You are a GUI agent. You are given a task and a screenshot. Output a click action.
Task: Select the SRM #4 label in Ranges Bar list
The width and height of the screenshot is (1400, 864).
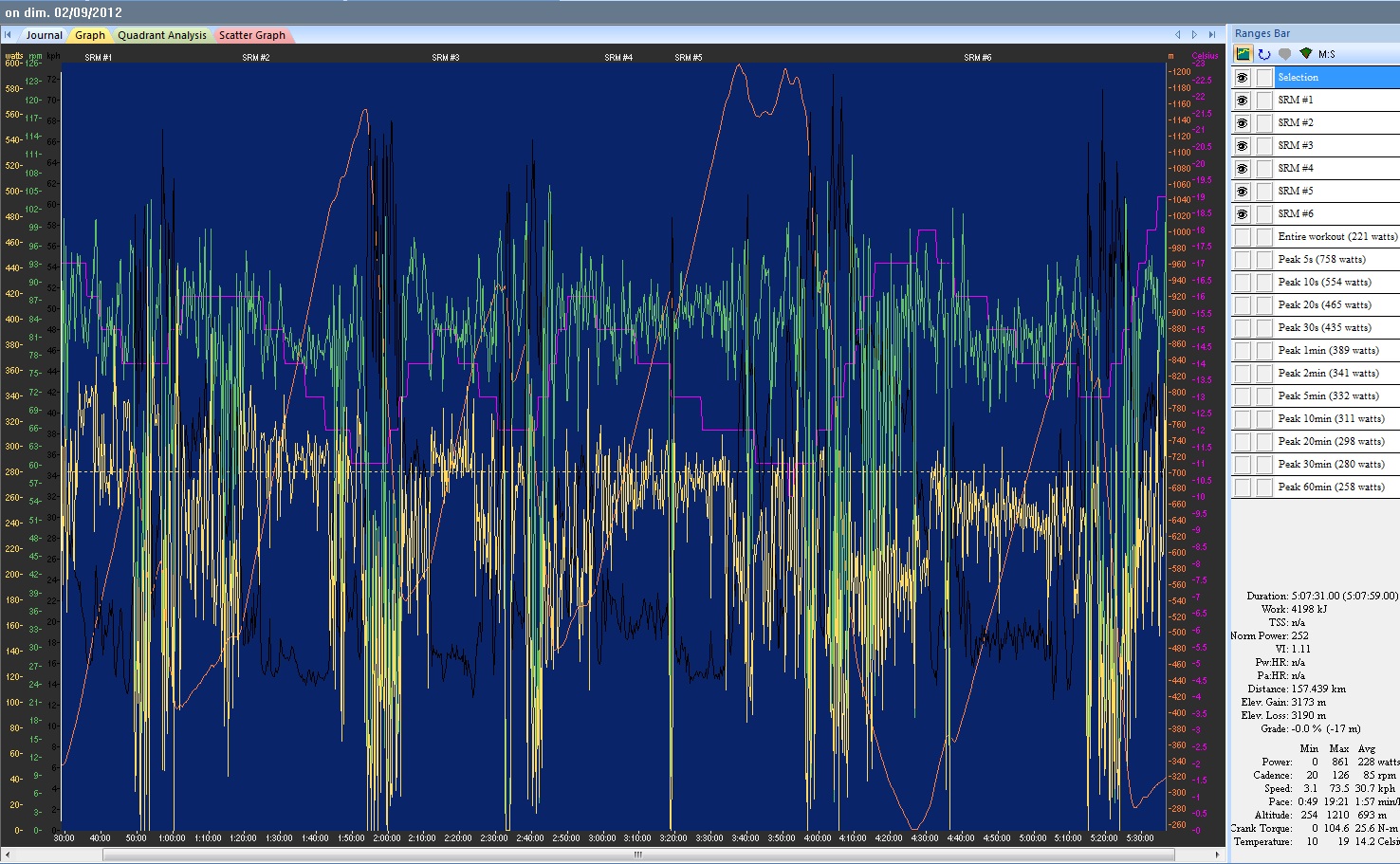(1296, 169)
